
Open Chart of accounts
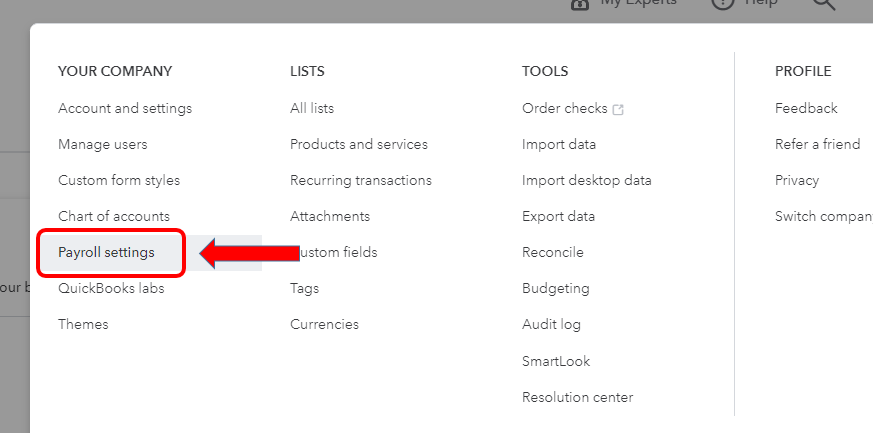click(x=114, y=216)
